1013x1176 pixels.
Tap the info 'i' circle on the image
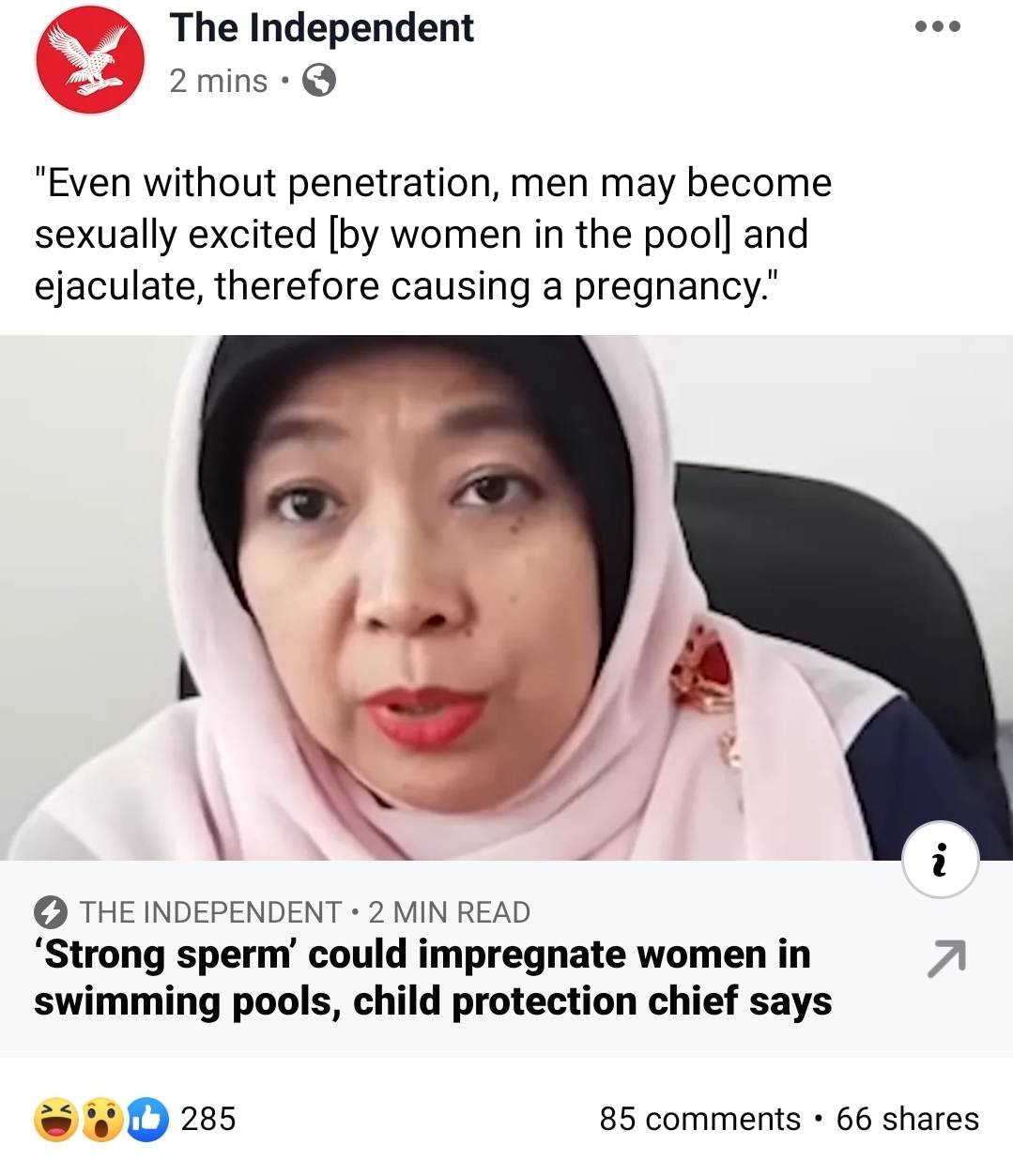coord(940,860)
